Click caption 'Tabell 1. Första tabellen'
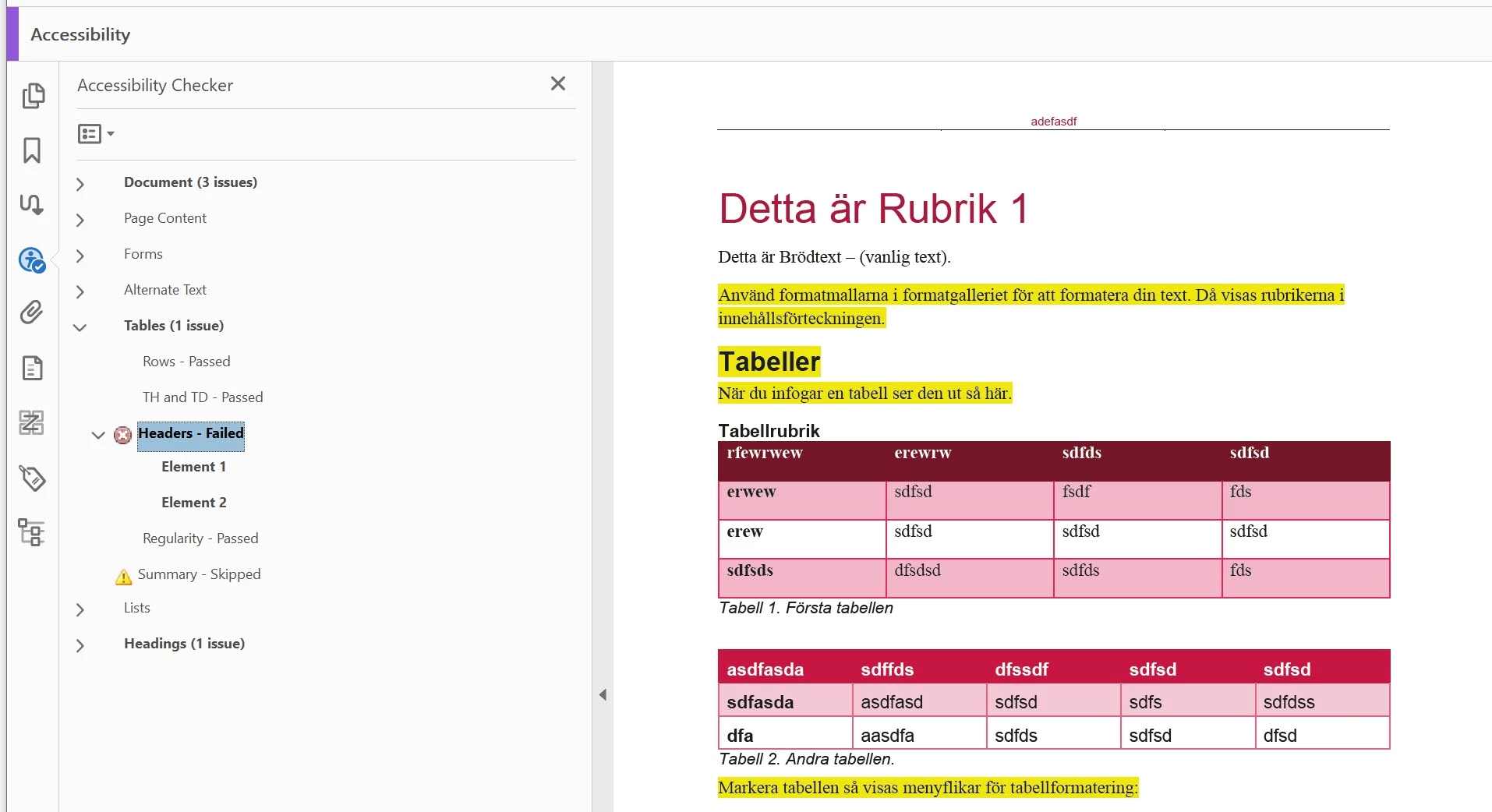1492x812 pixels. point(806,608)
